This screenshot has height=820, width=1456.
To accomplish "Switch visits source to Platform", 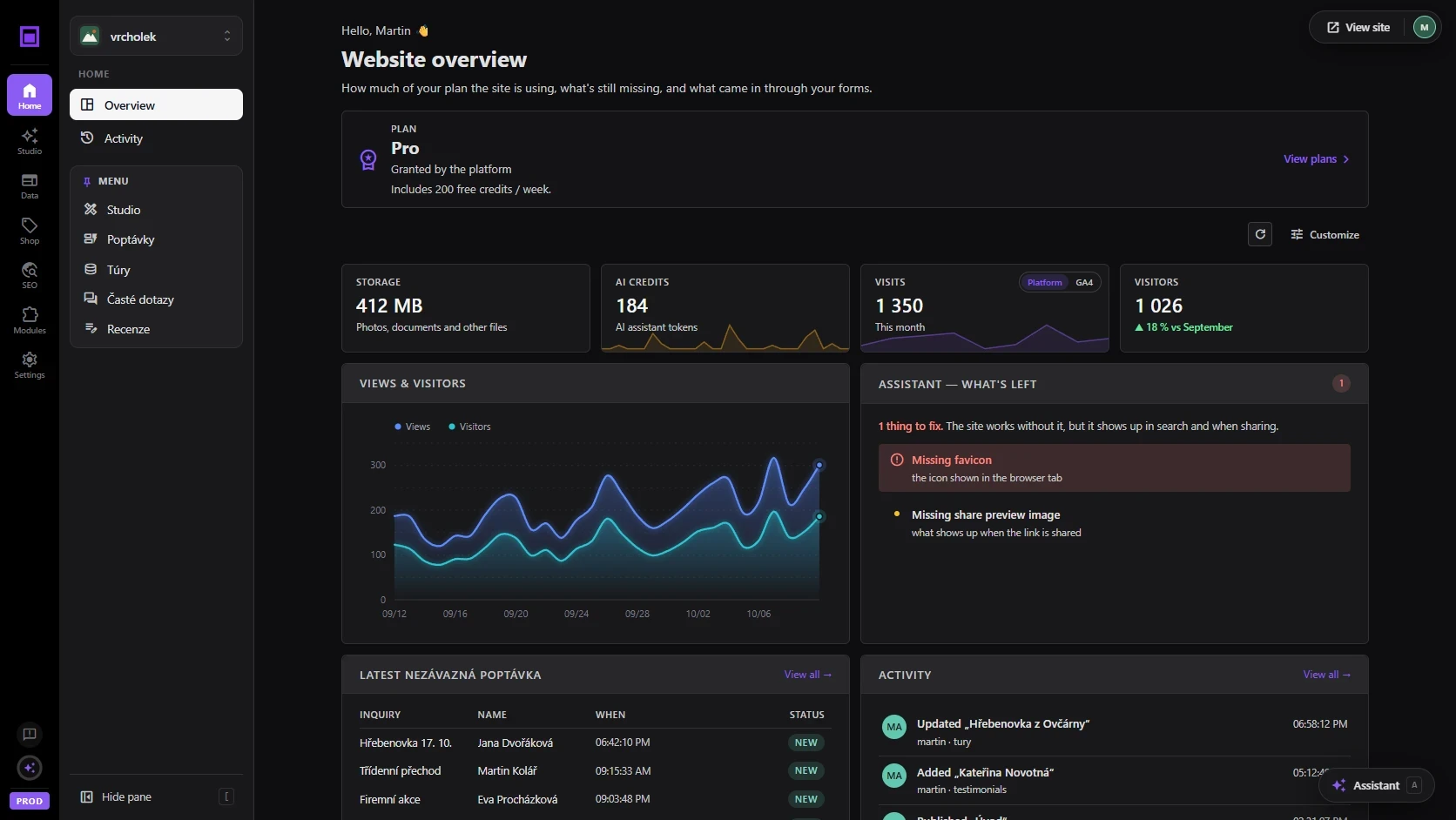I will click(x=1044, y=282).
